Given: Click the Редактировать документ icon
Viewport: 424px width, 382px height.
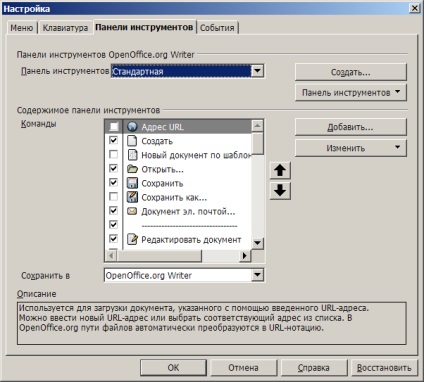Looking at the screenshot, I should coord(133,239).
